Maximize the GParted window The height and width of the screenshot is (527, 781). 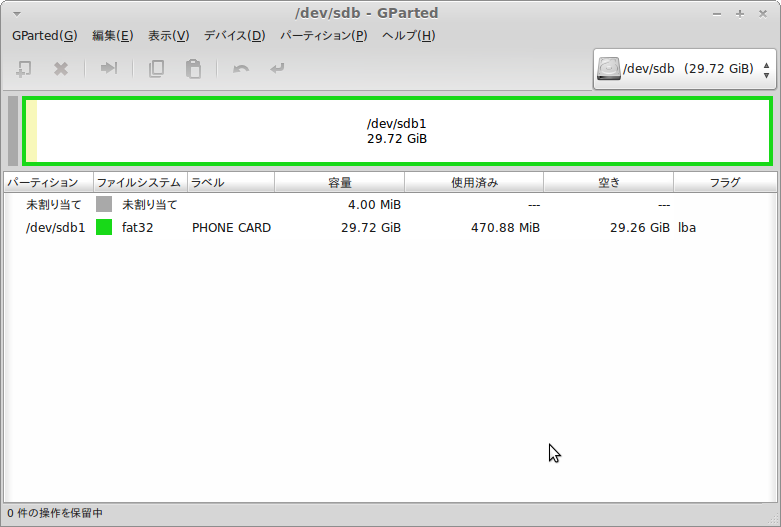(x=740, y=14)
